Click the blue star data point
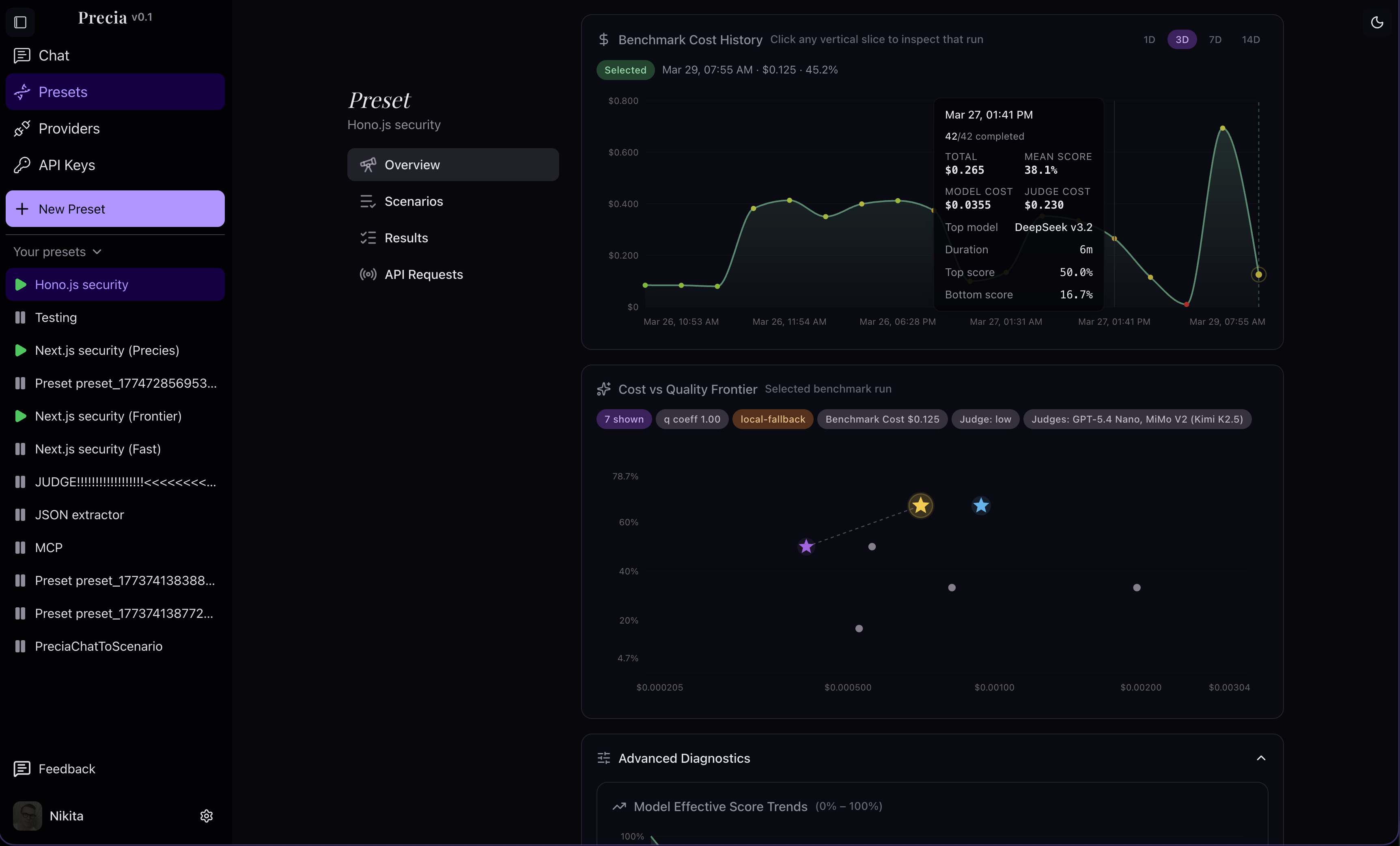Viewport: 1400px width, 846px height. click(981, 505)
